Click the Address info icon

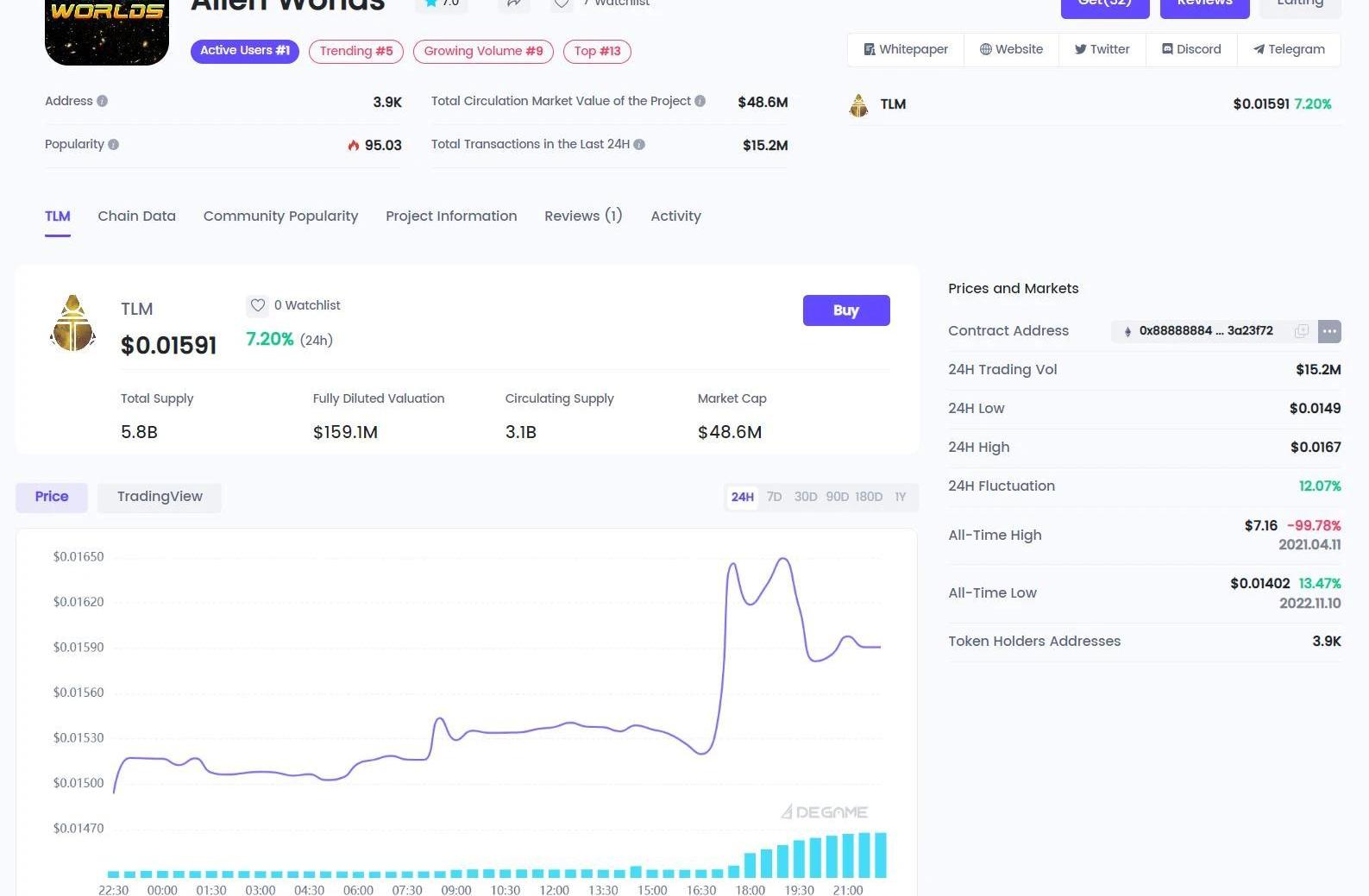(102, 101)
